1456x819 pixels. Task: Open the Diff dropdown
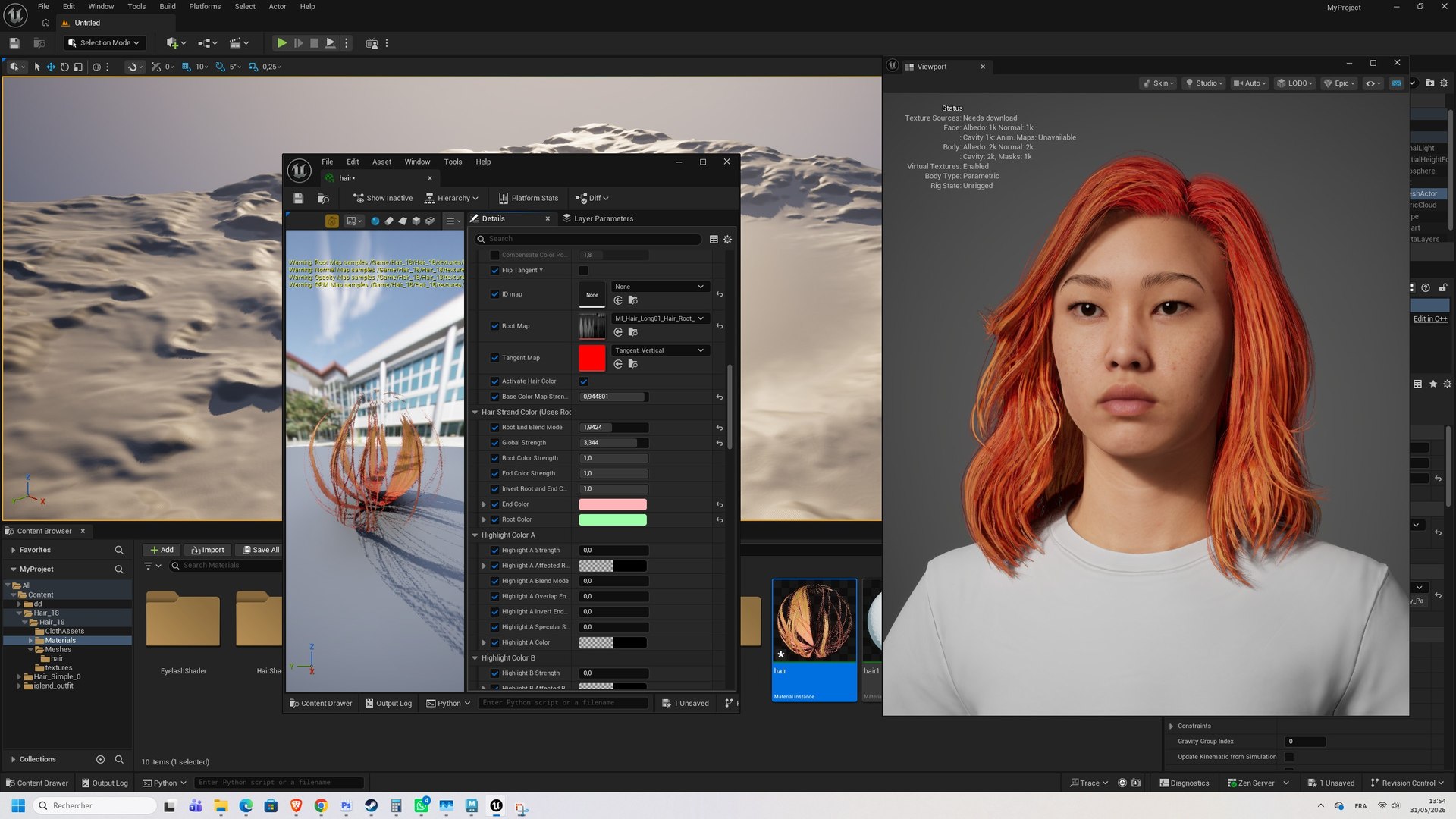tap(592, 198)
